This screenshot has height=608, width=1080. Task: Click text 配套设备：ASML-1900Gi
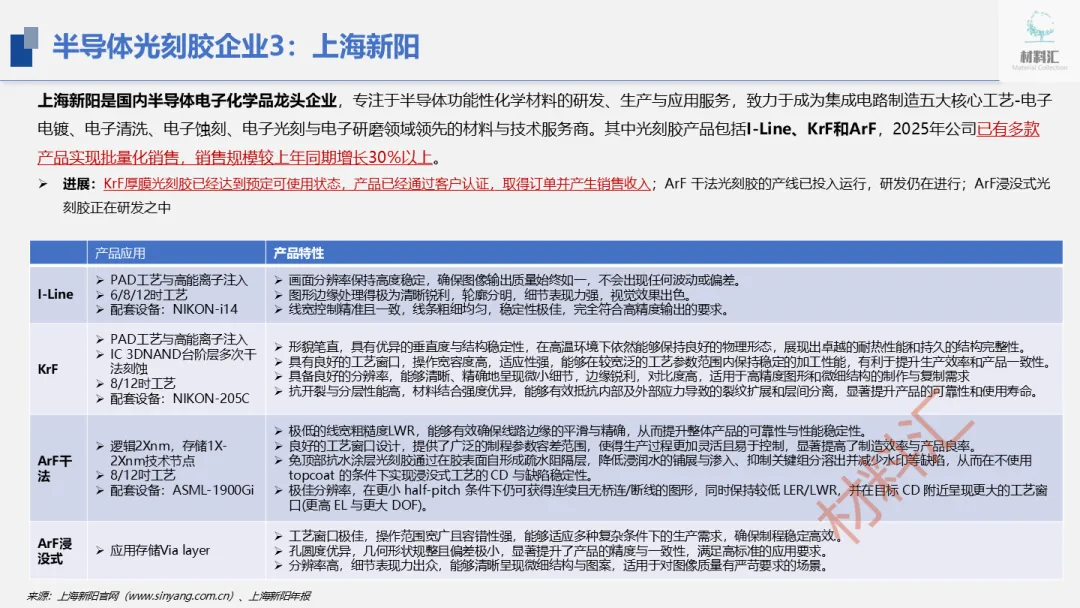pos(182,490)
